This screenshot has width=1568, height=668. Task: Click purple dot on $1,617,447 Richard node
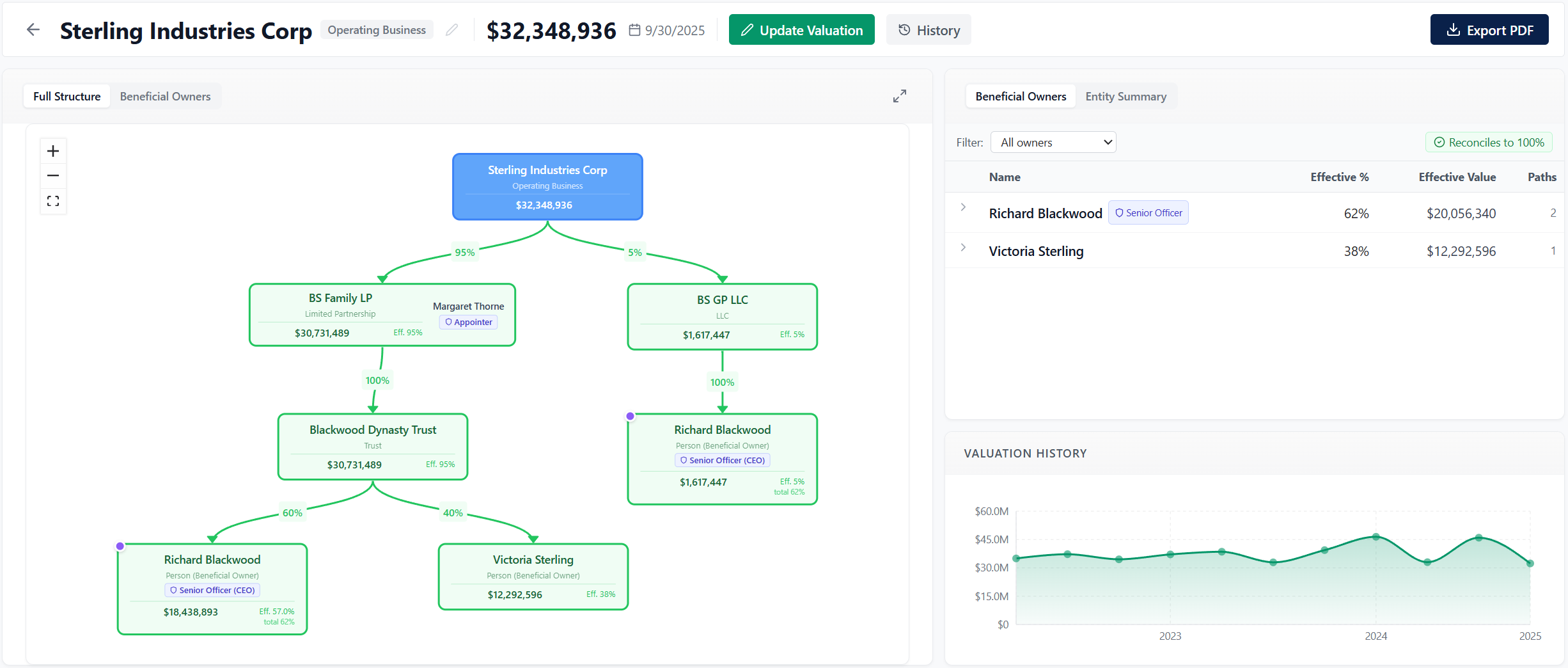tap(630, 416)
